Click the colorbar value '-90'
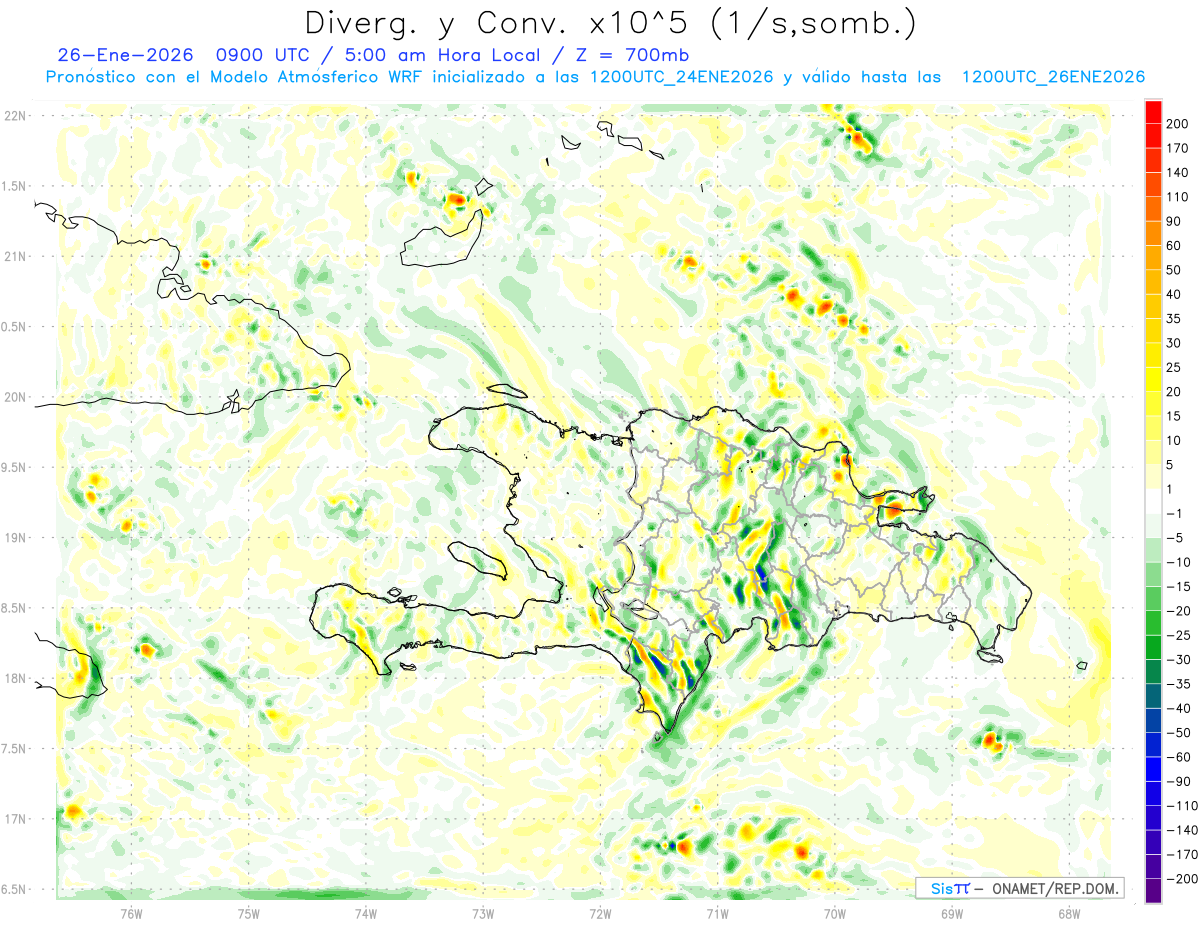Image resolution: width=1200 pixels, height=927 pixels. [x=1178, y=781]
